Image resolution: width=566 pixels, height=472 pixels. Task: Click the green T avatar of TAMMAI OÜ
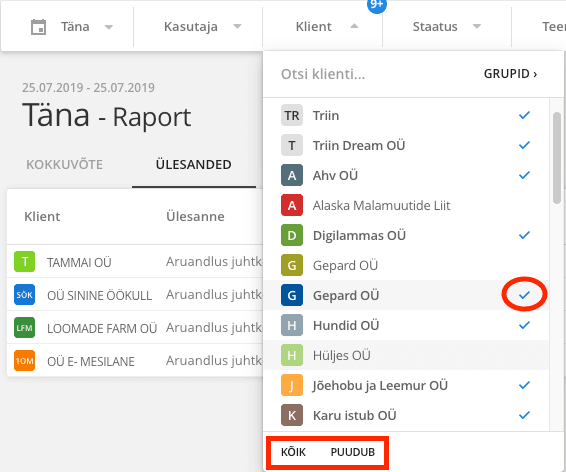click(25, 262)
